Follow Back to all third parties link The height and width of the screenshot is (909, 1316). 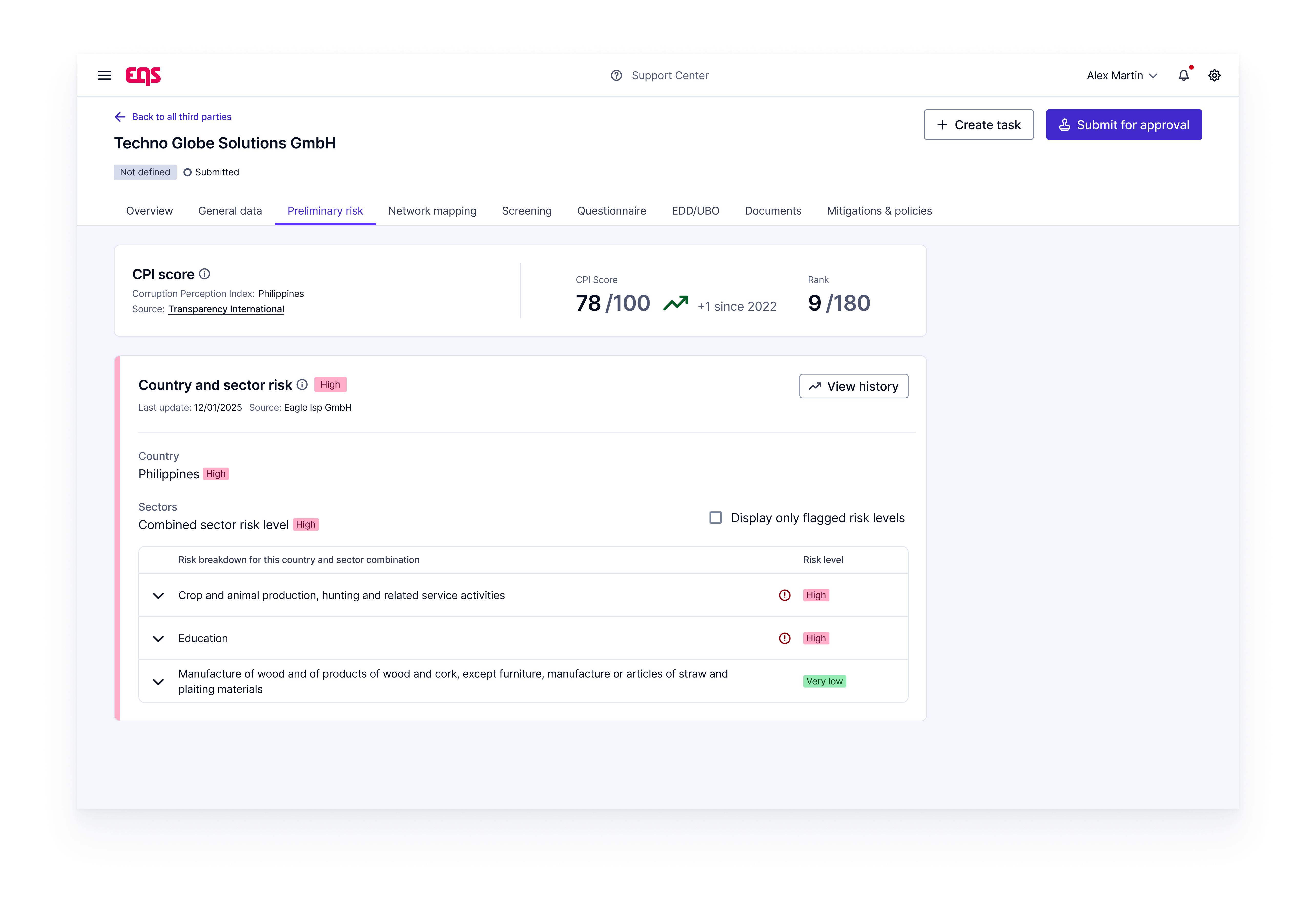click(x=182, y=117)
